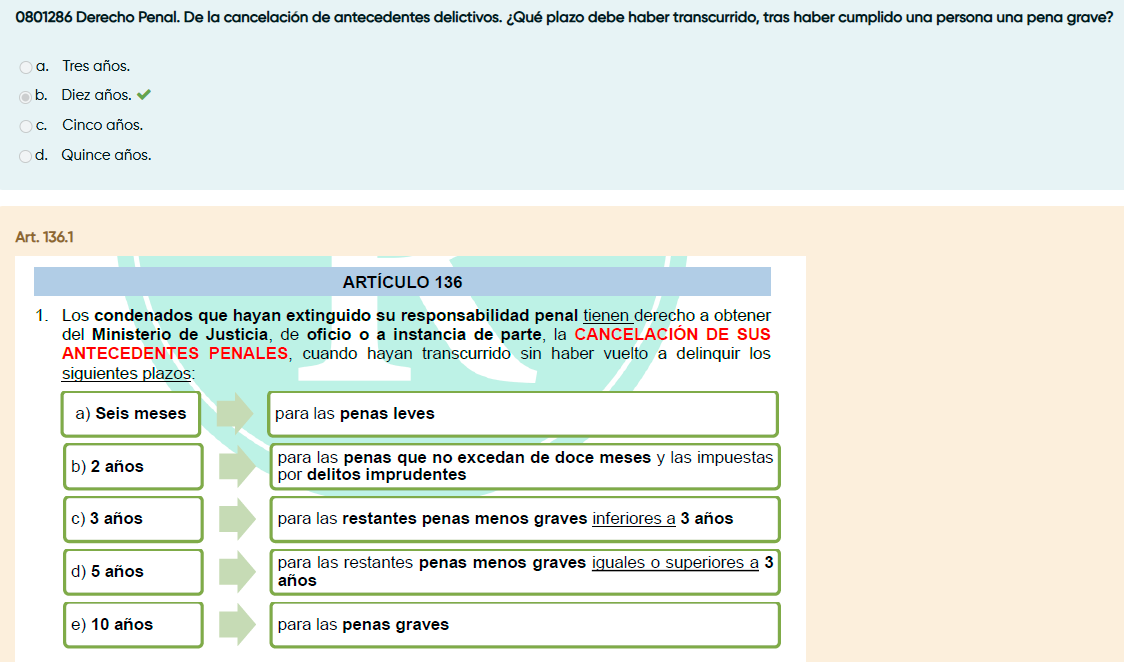The image size is (1124, 662).
Task: Click the 'Tres años' answer label
Action: [96, 66]
